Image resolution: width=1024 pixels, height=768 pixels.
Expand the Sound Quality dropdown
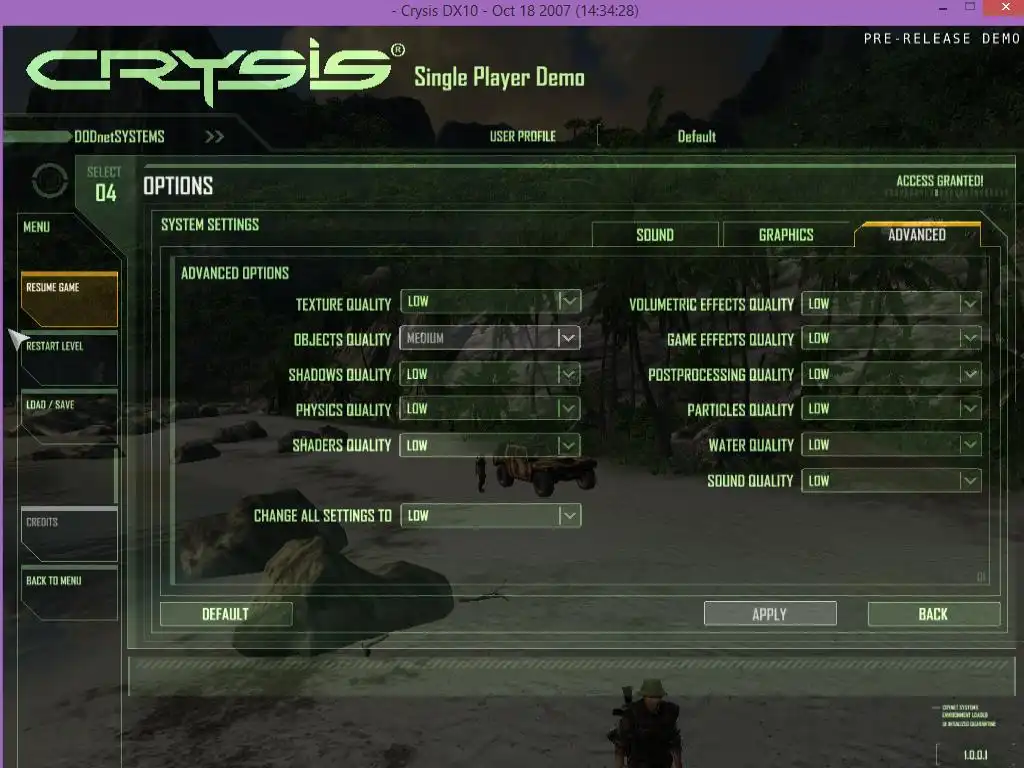pyautogui.click(x=891, y=481)
